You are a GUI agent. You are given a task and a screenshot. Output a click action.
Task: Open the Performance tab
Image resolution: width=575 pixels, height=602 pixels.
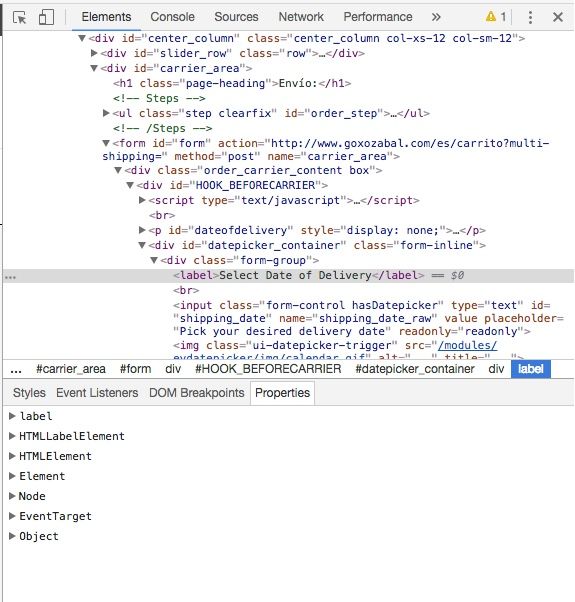tap(378, 17)
